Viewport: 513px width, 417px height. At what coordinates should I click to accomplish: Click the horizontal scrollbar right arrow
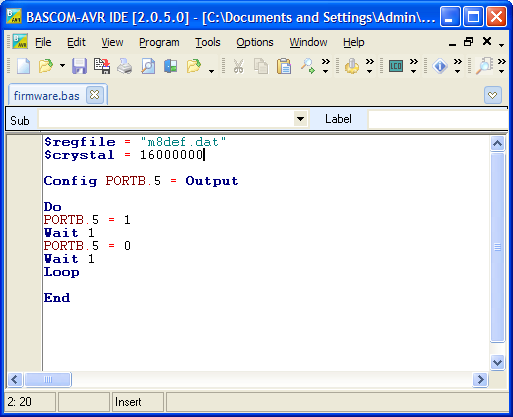click(x=480, y=379)
